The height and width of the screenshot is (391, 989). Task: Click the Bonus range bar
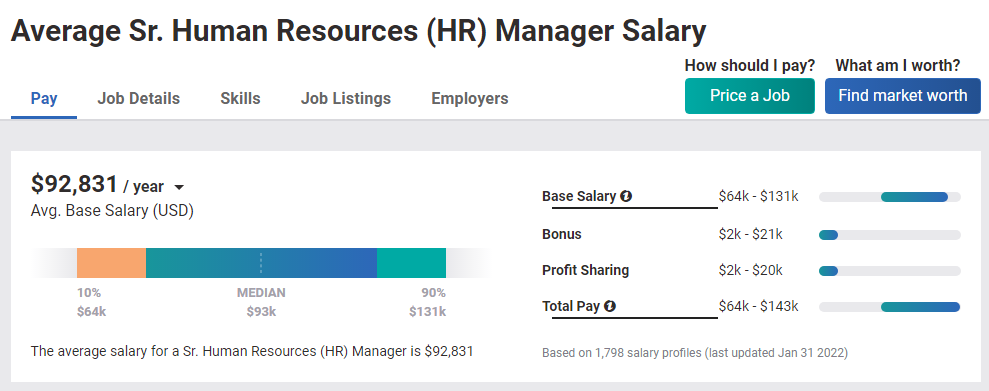pos(889,235)
